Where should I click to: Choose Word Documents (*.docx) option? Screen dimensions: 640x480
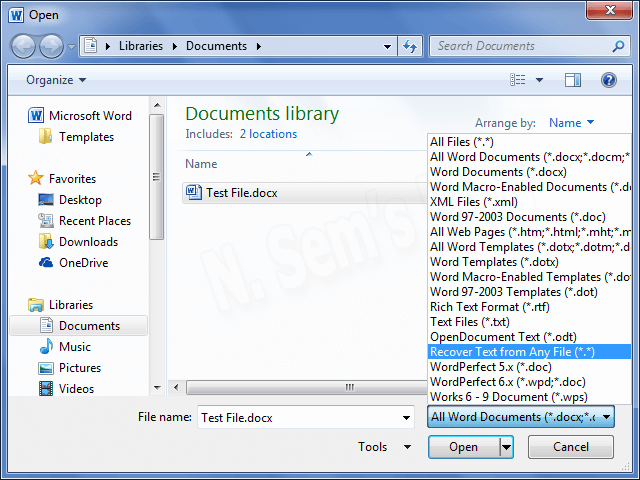[x=529, y=172]
